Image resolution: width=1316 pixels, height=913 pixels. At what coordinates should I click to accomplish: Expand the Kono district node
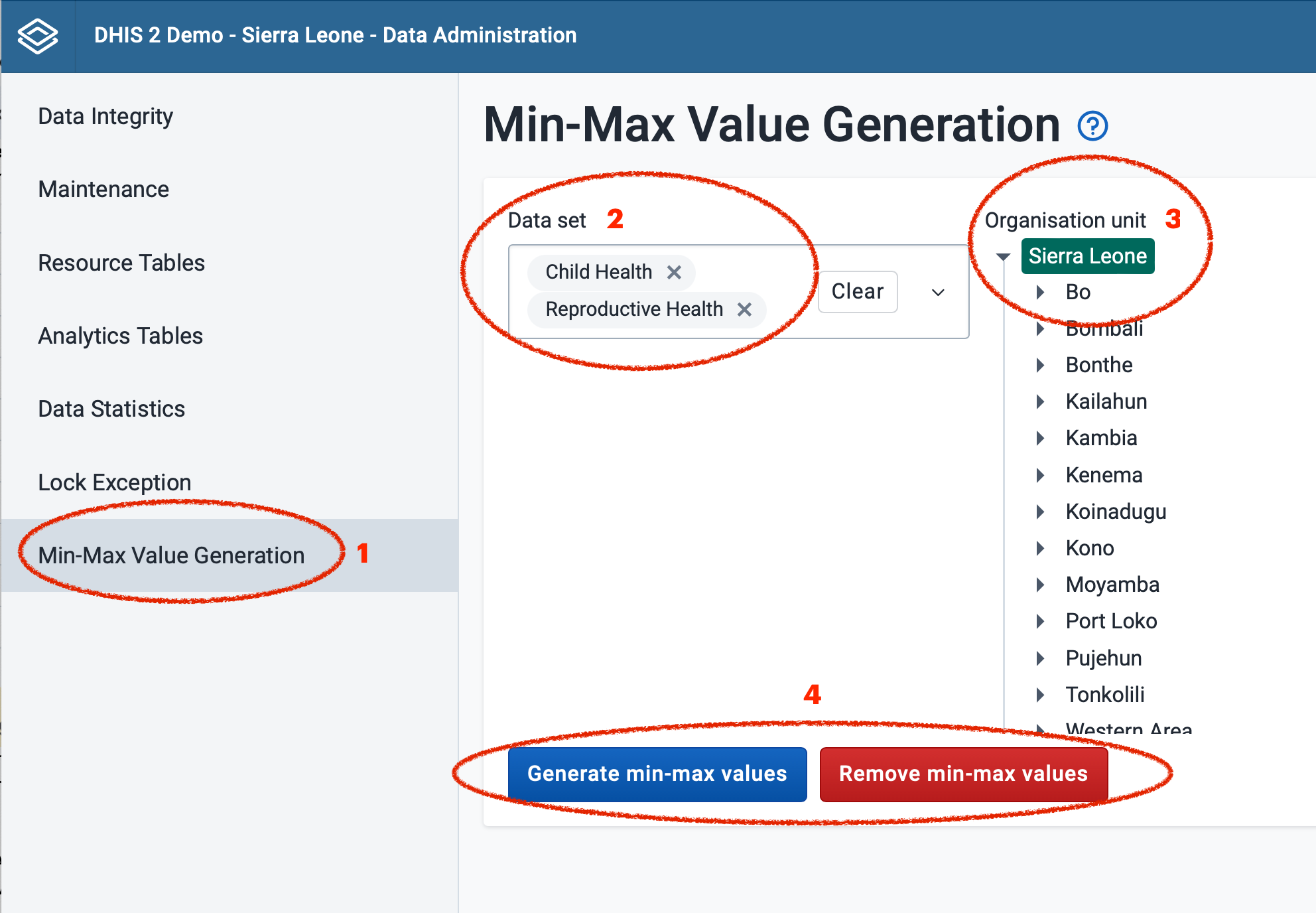(x=1041, y=548)
